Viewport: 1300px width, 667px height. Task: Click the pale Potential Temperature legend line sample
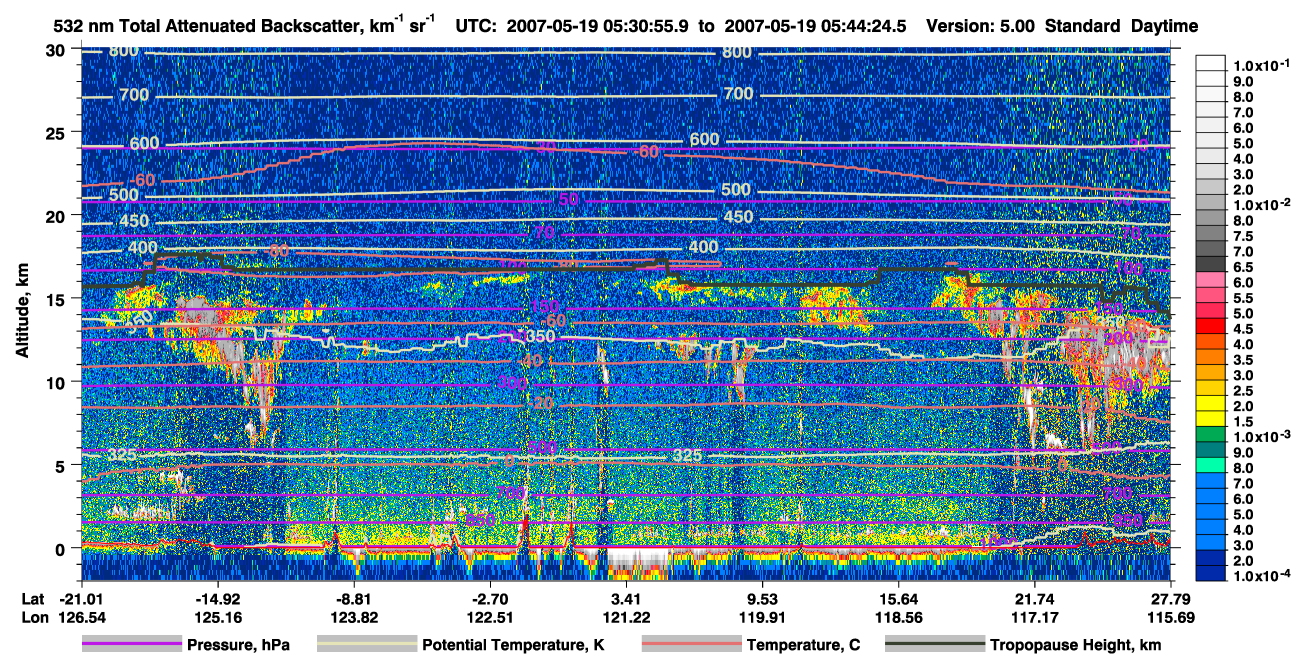[366, 645]
